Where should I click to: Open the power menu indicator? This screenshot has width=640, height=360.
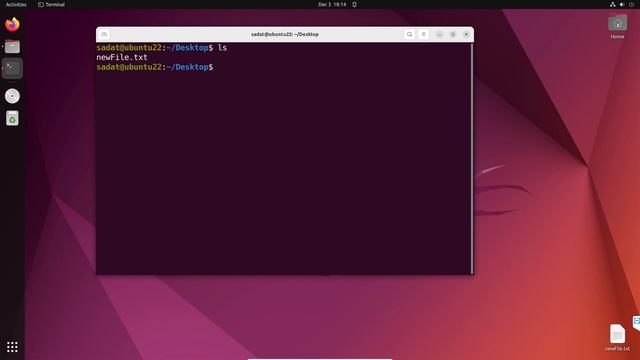(x=631, y=4)
